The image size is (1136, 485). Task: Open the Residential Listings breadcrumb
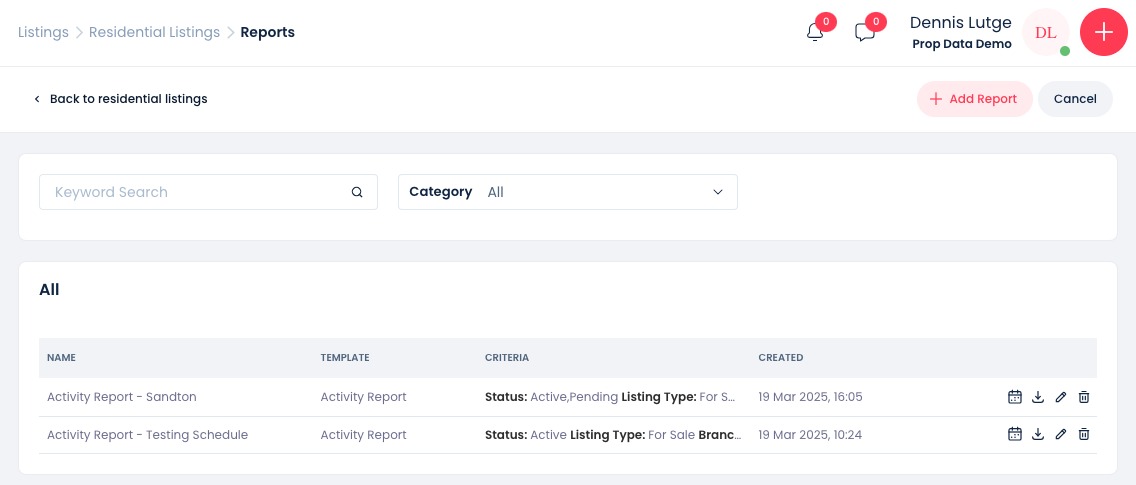click(x=154, y=32)
